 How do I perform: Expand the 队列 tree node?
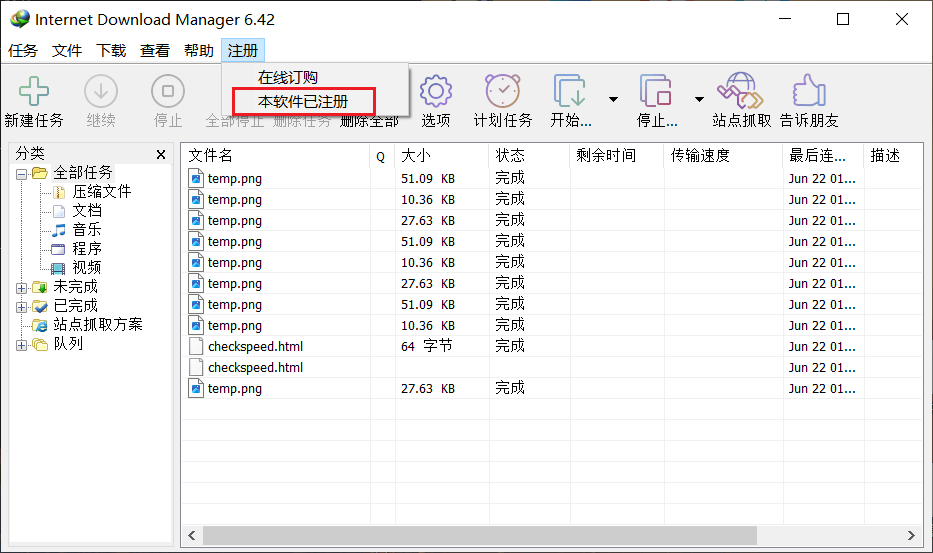pyautogui.click(x=22, y=345)
